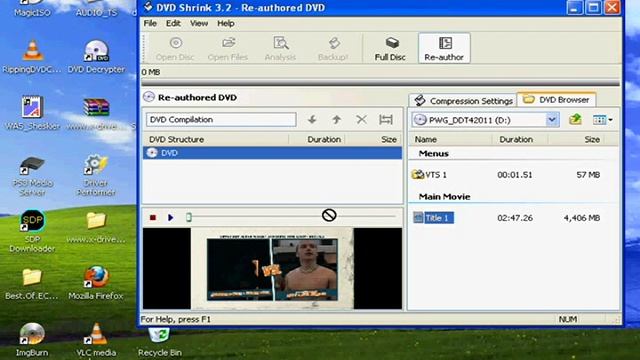
Task: Open the www.x-drive folder next to SDP Downloader
Action: pos(96,227)
